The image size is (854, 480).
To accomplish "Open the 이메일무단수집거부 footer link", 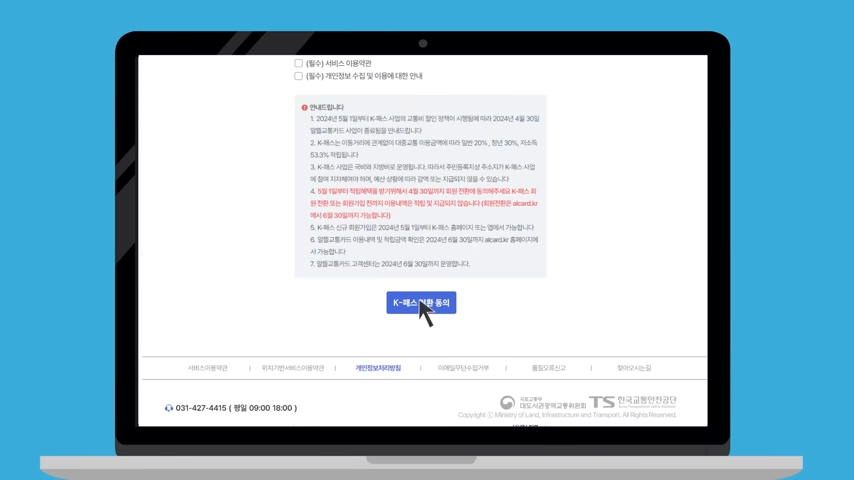I will (463, 368).
